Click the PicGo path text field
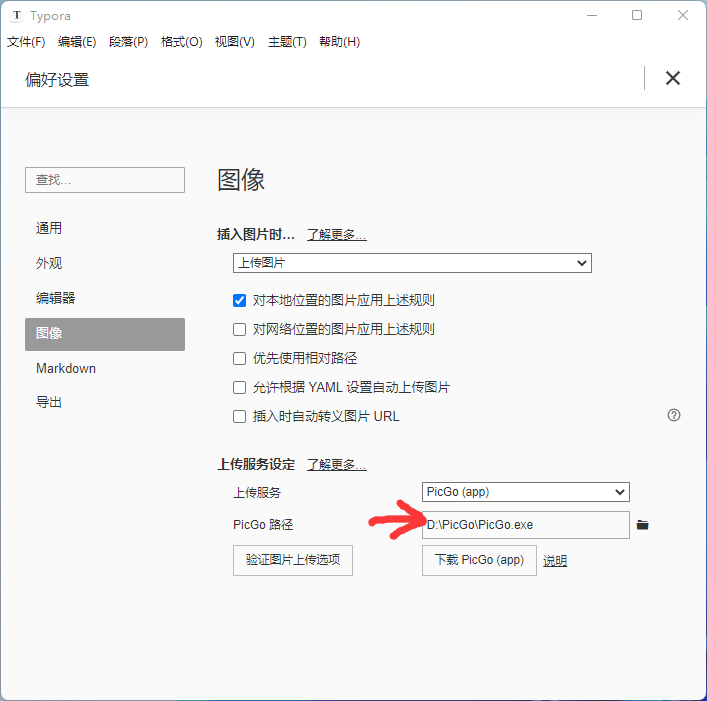 526,525
